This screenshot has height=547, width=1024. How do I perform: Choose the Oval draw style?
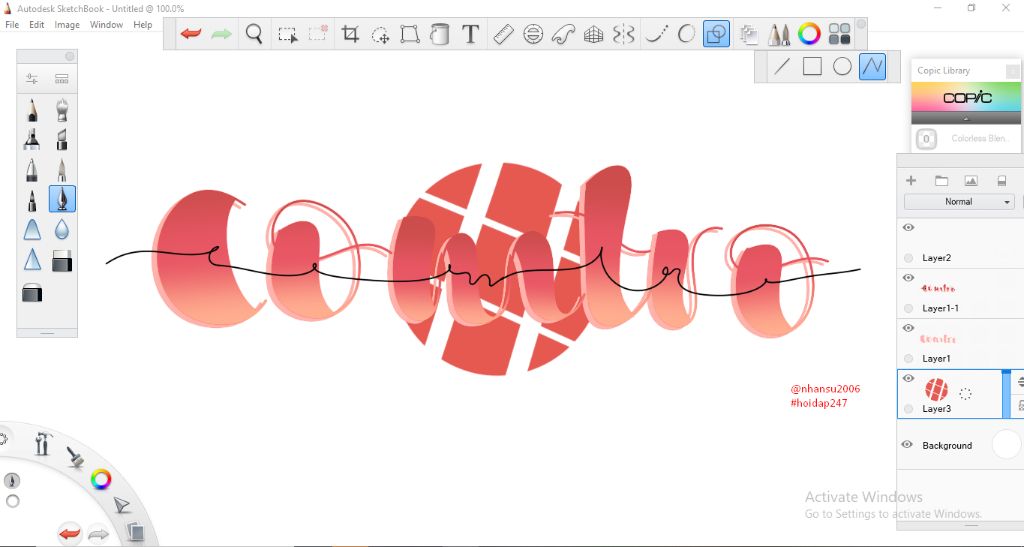(842, 66)
